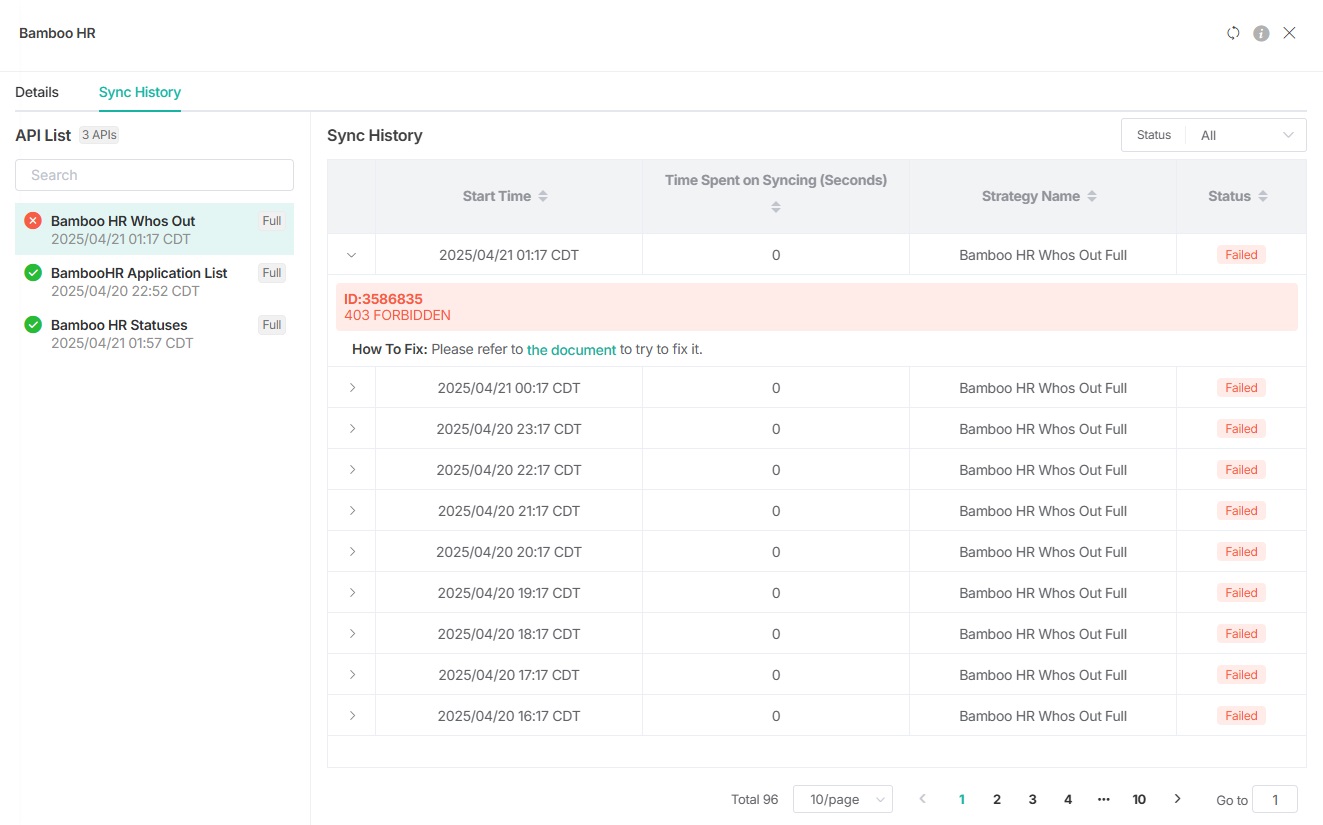This screenshot has width=1323, height=825.
Task: Click the ellipsis more pages icon
Action: [1103, 799]
